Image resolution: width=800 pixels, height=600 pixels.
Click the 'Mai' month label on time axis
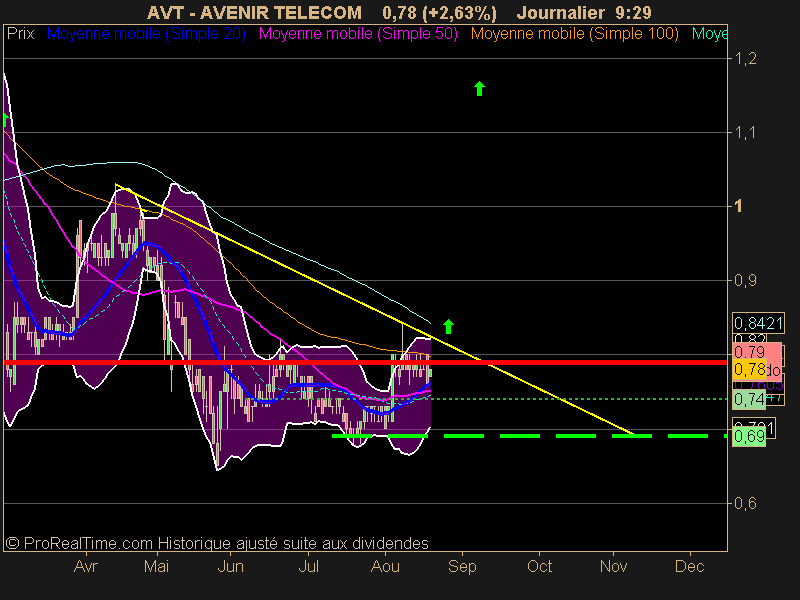pos(156,566)
